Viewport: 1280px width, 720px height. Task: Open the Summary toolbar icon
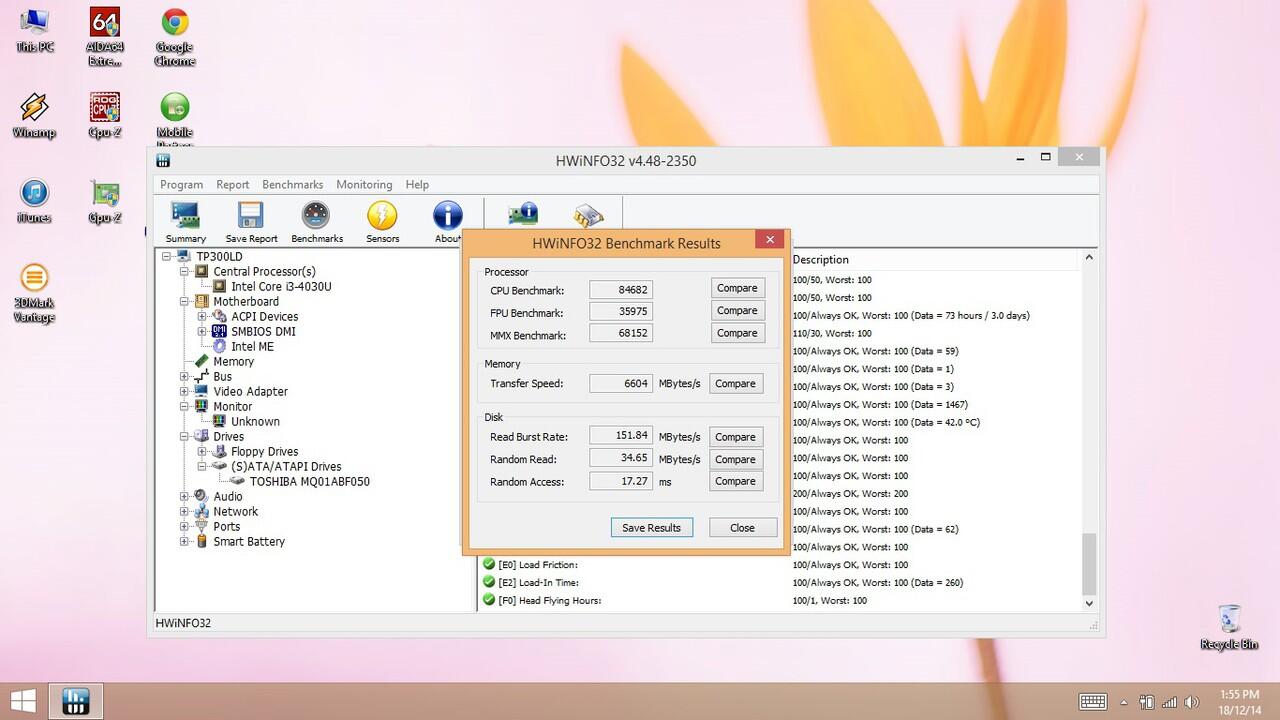[x=186, y=222]
